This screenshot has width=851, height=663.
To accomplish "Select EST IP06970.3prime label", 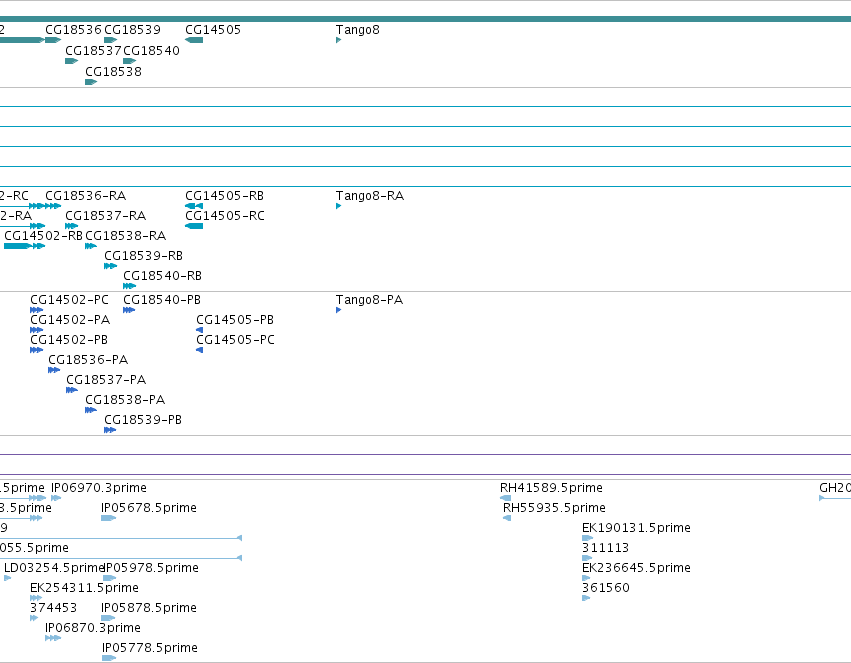I will coord(99,488).
